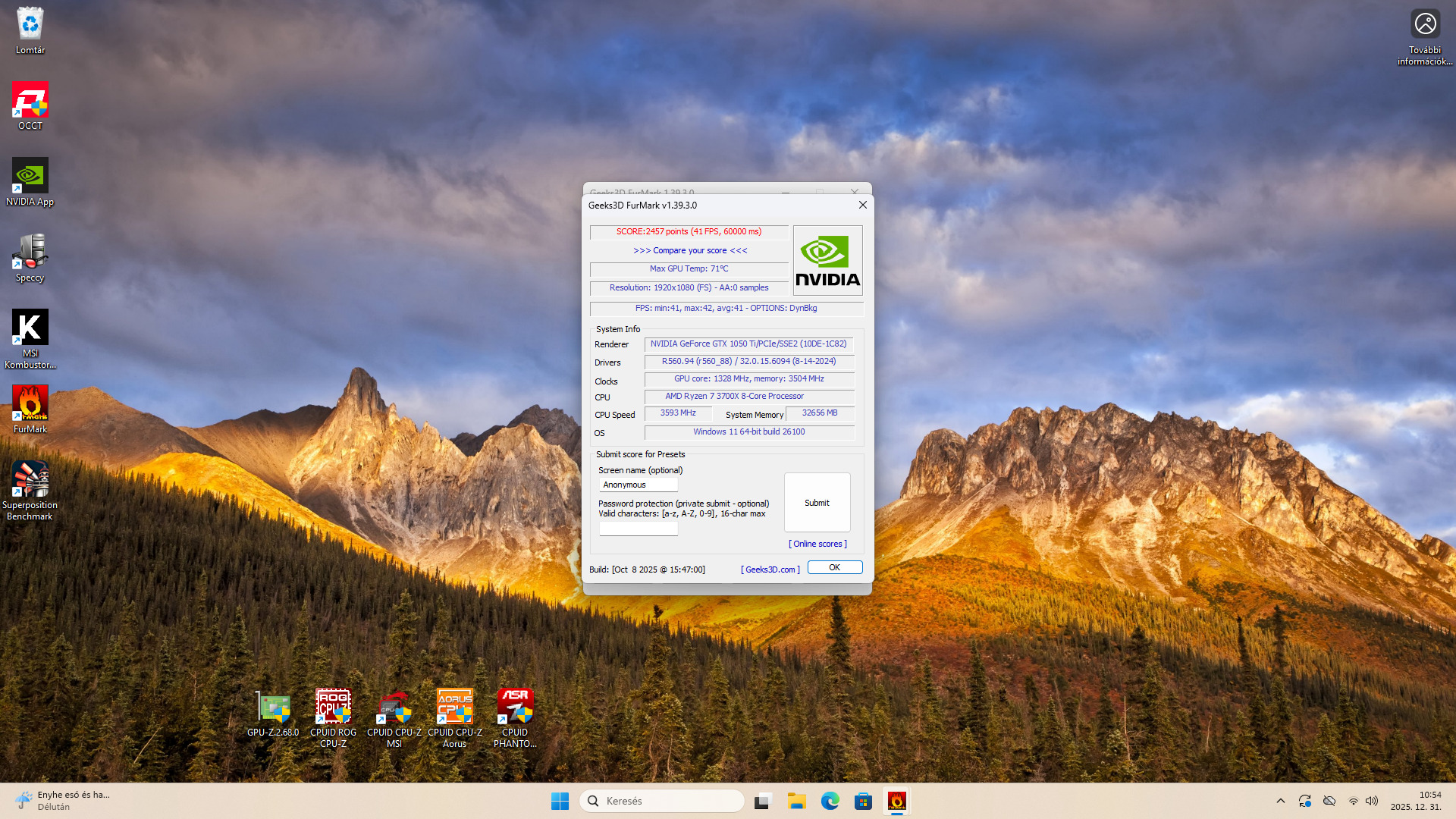Click the NVIDIA logo in FurMark dialog
The width and height of the screenshot is (1456, 819).
coord(827,260)
